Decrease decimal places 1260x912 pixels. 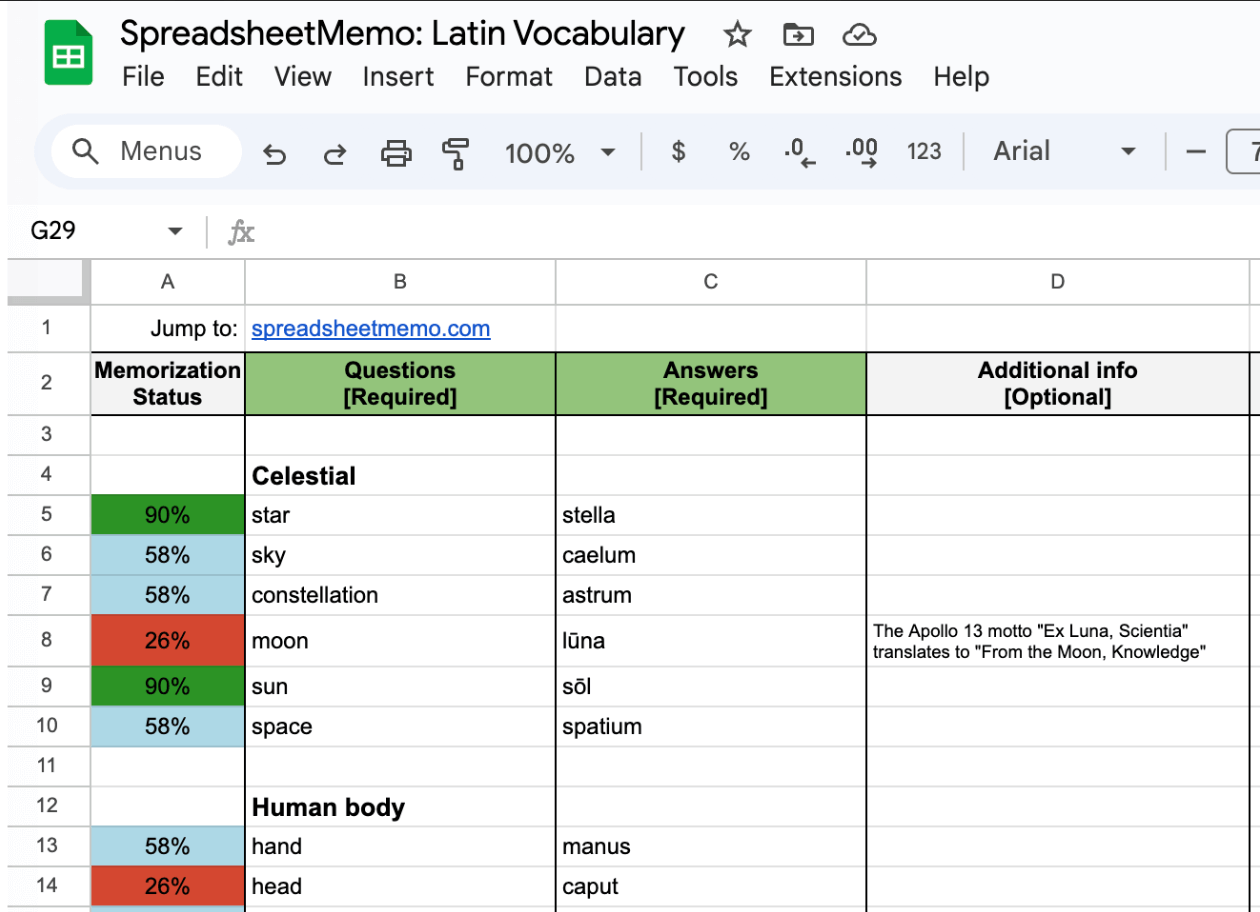798,152
